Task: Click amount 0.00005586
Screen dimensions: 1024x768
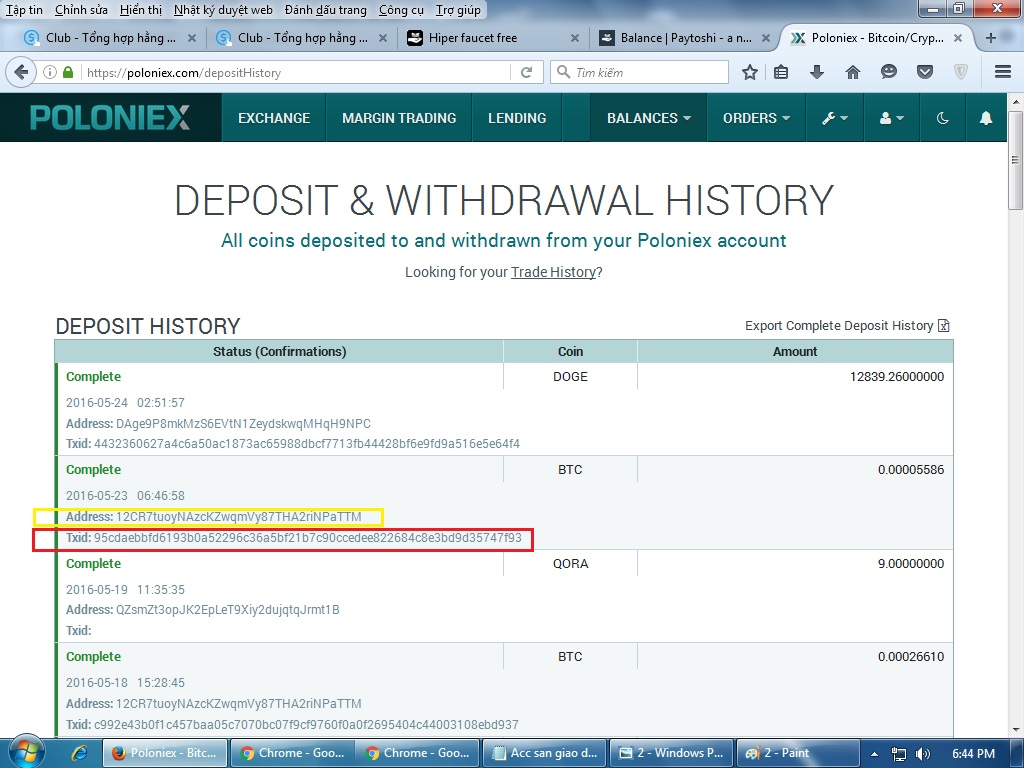Action: [x=910, y=470]
